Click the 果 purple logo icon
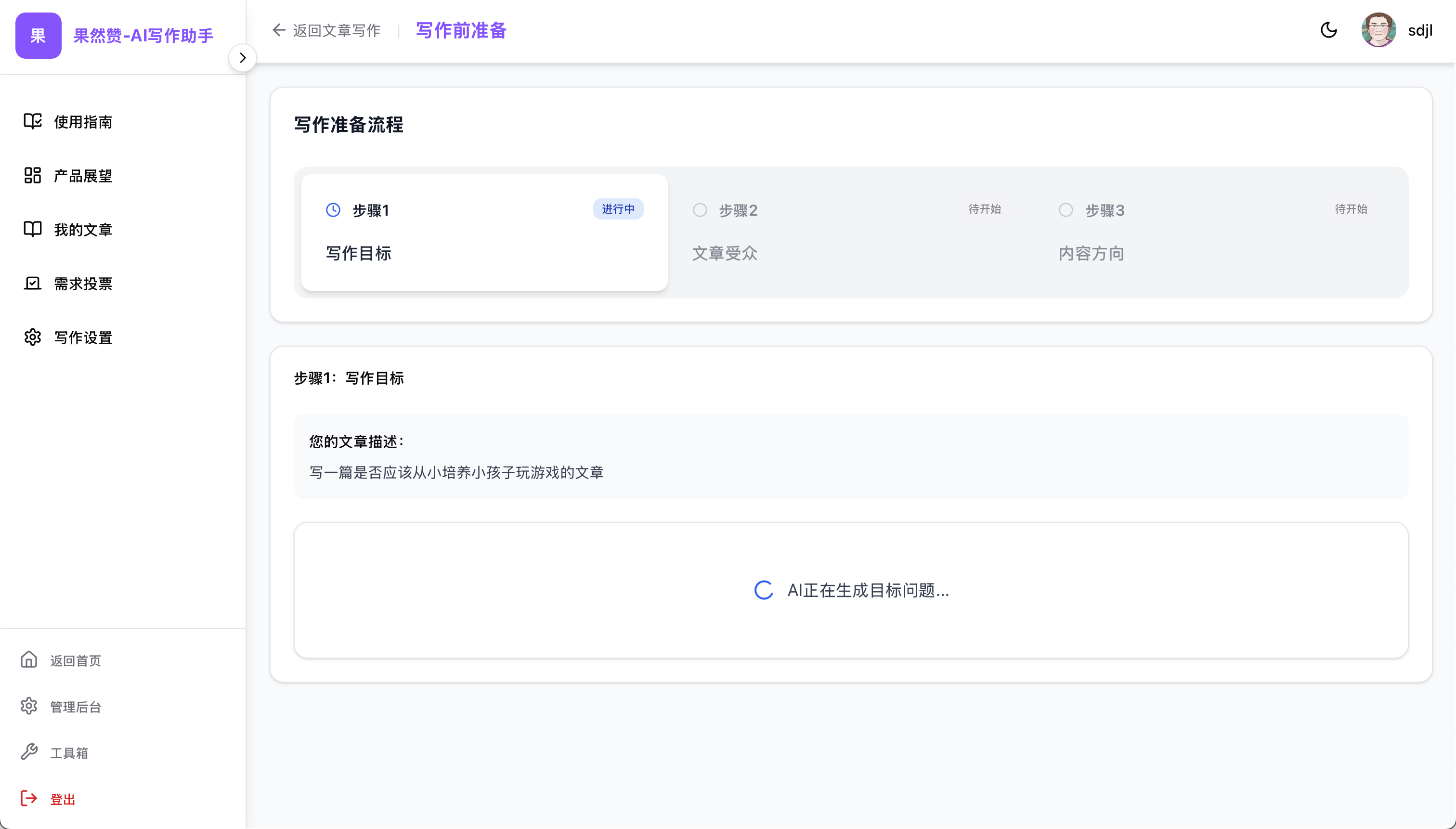The image size is (1456, 829). 38,35
